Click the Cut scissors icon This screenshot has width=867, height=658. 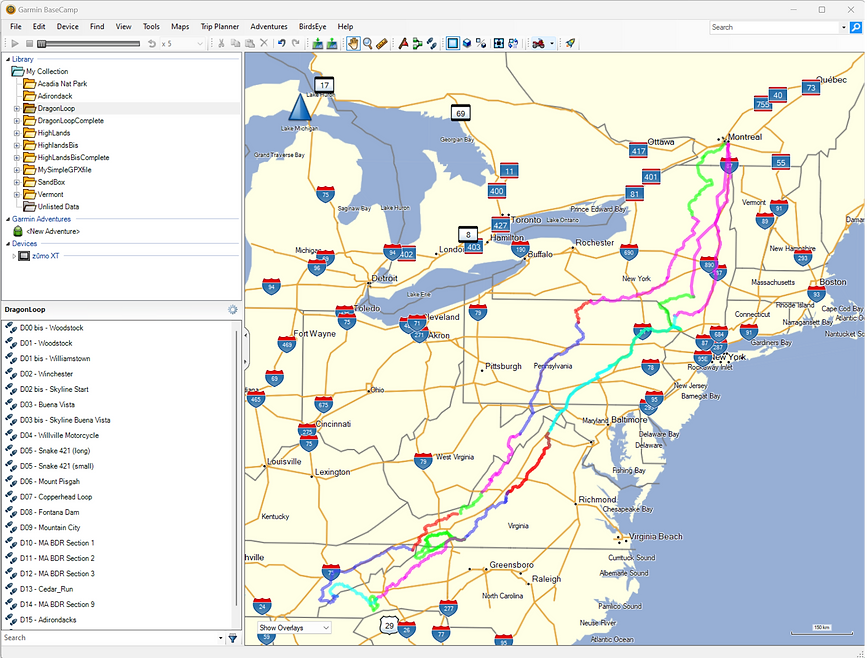coord(221,43)
